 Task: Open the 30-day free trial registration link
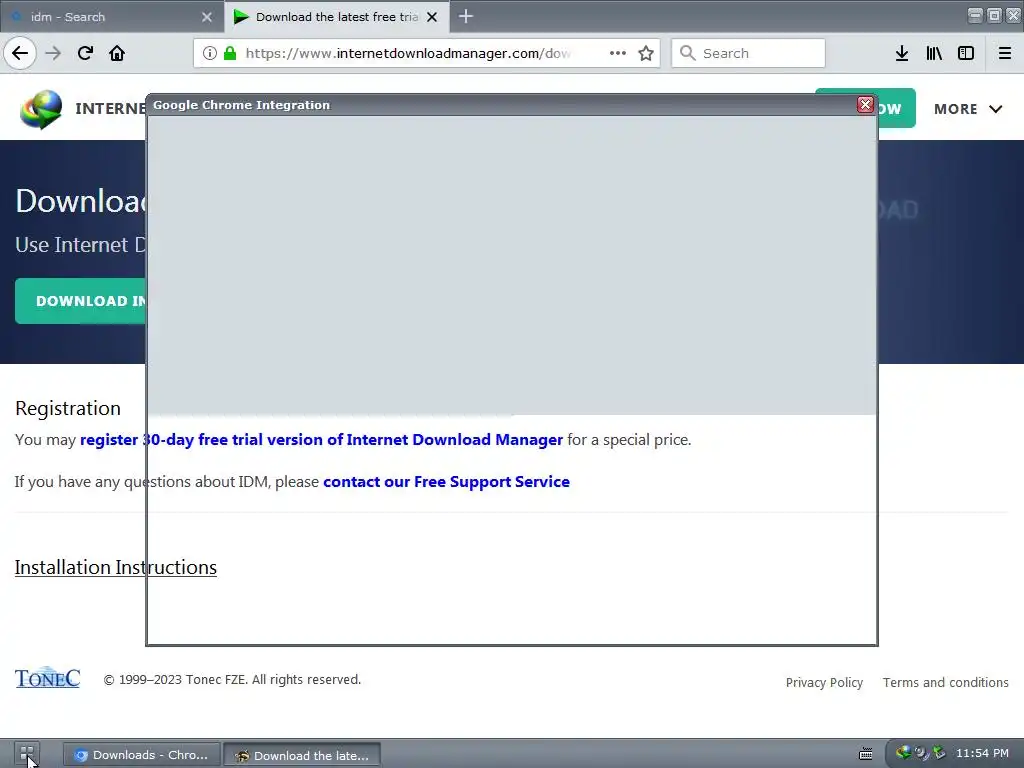pyautogui.click(x=321, y=440)
